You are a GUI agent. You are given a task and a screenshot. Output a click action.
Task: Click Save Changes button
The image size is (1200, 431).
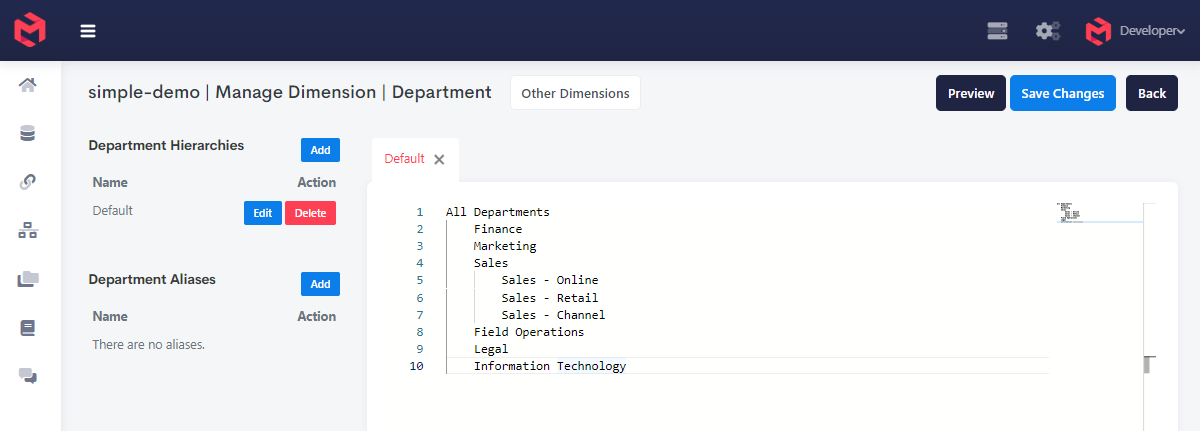[x=1062, y=93]
